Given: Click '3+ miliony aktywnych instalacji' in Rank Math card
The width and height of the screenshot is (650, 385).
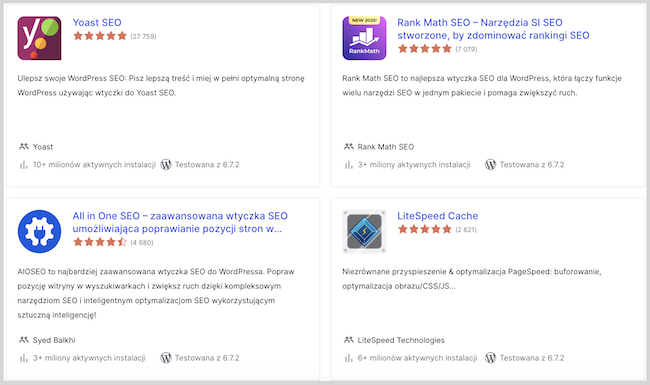Looking at the screenshot, I should point(414,165).
